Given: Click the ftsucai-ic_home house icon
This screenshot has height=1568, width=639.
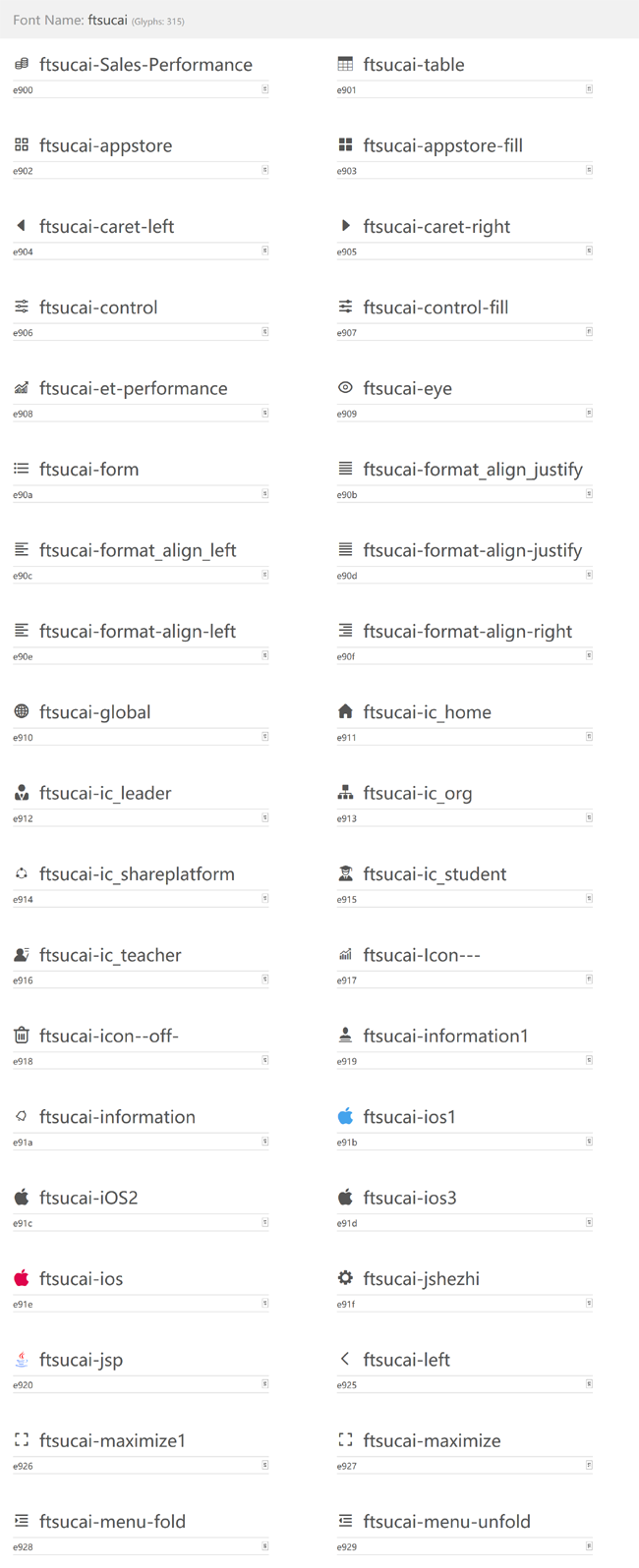Looking at the screenshot, I should coord(345,711).
